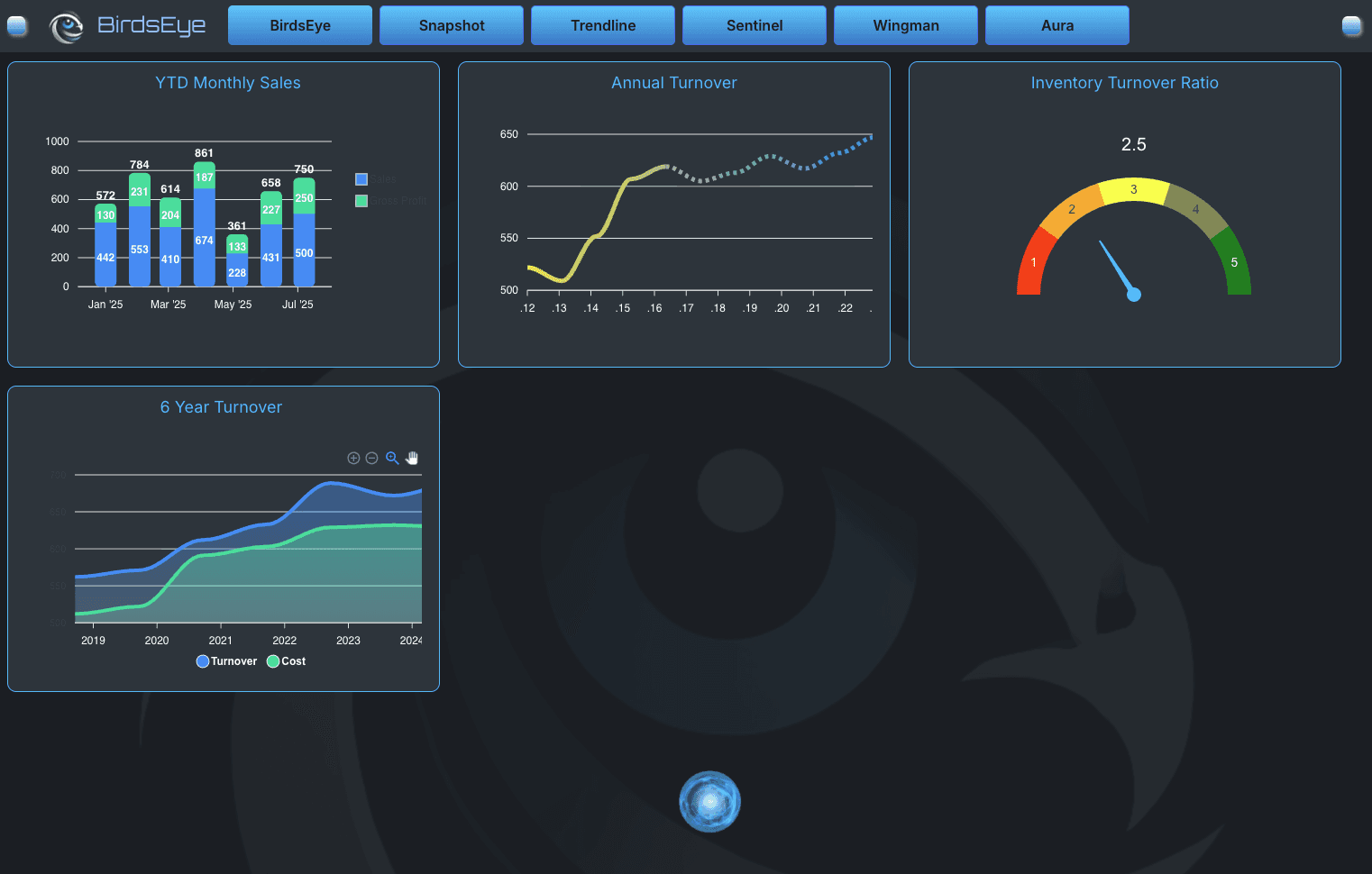Click the orange gauge segment labeled 2
The image size is (1372, 874).
coord(1072,209)
